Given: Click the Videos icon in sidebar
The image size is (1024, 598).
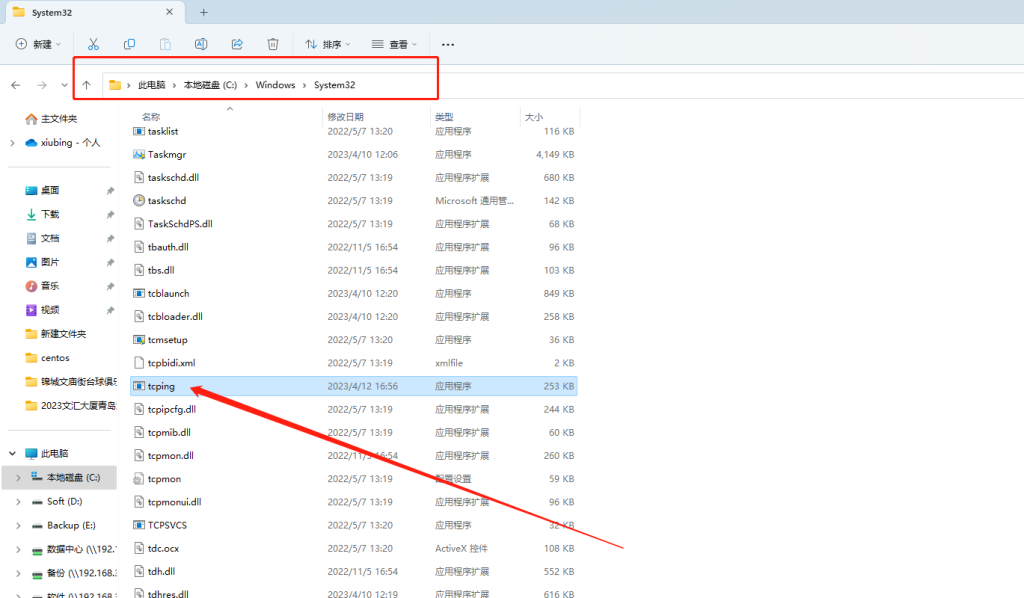Looking at the screenshot, I should click(x=31, y=310).
